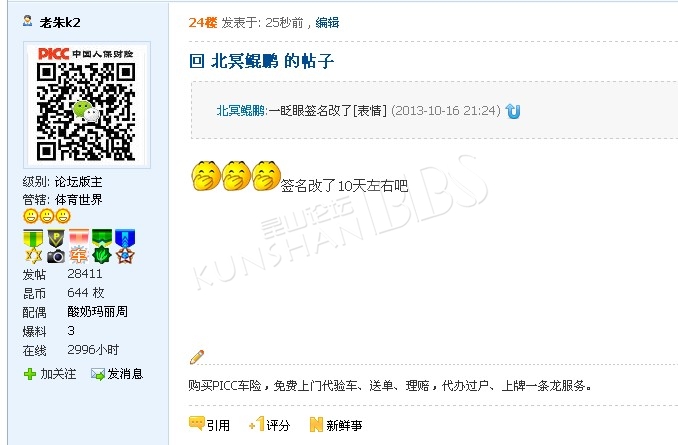Click the pencil edit icon above the signature

click(x=197, y=356)
